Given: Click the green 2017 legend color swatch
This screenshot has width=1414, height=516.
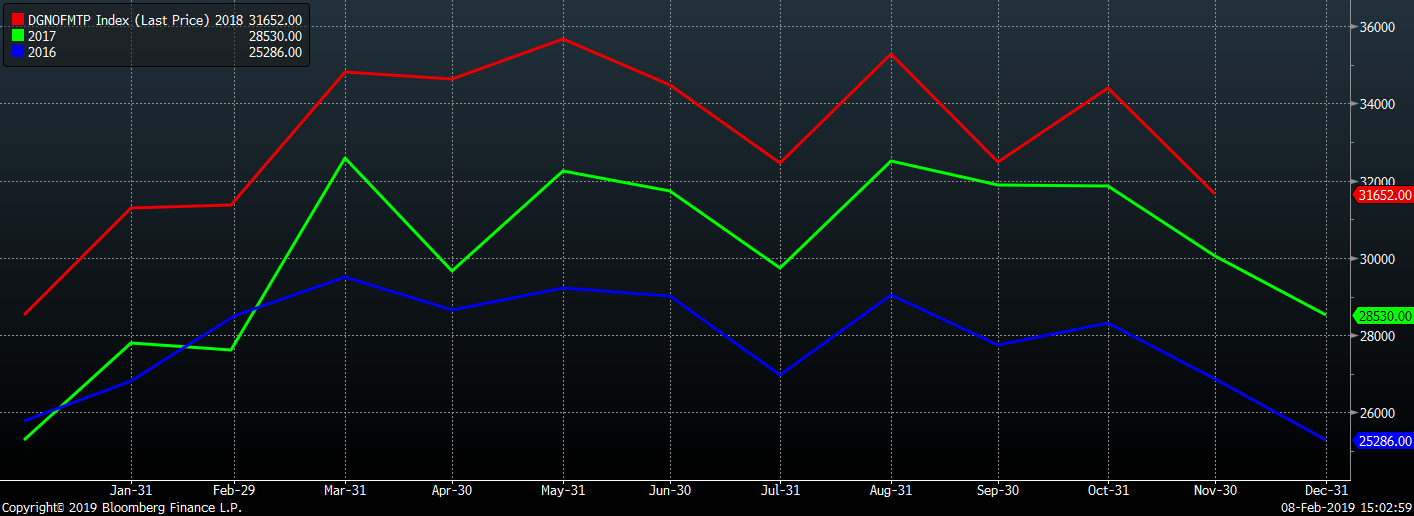Looking at the screenshot, I should (17, 36).
